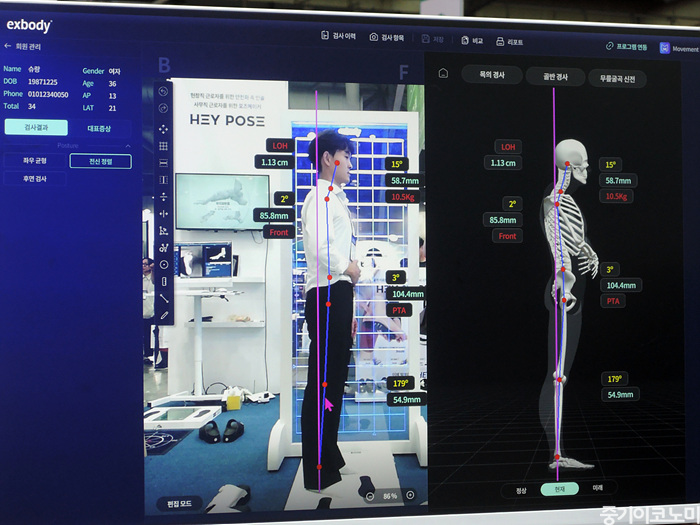Select the circle marker tool
Screen dimensions: 700x525
coord(164,265)
